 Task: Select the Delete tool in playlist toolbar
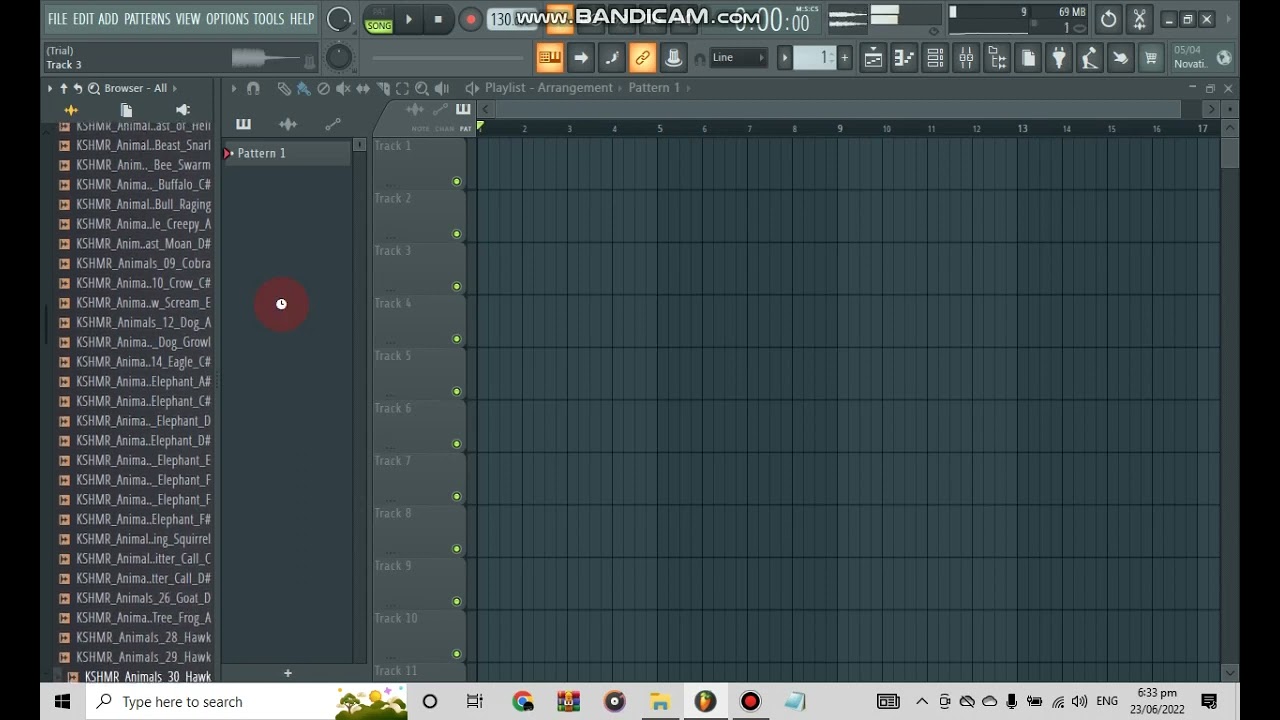tap(323, 89)
